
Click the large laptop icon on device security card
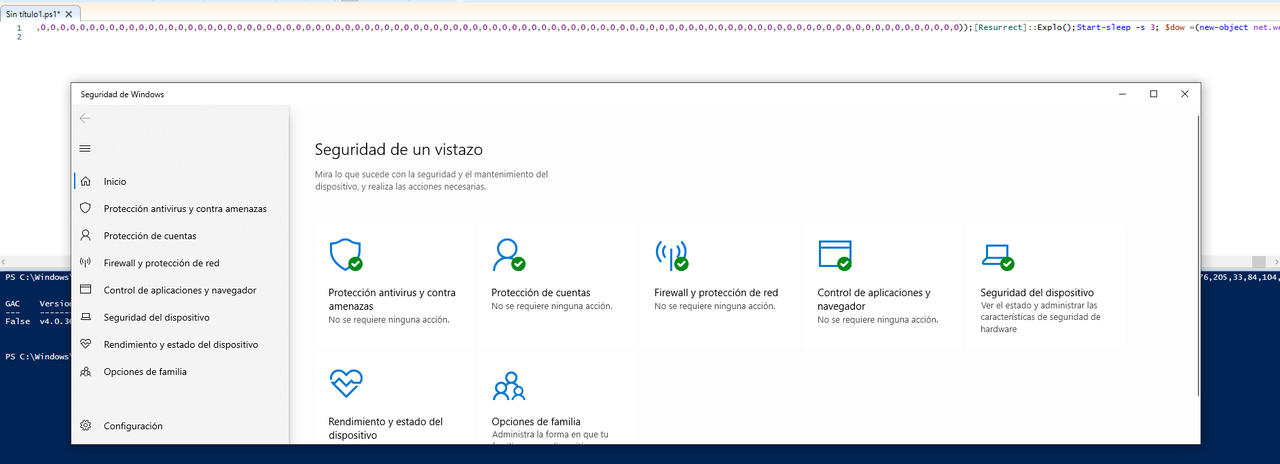pyautogui.click(x=997, y=257)
